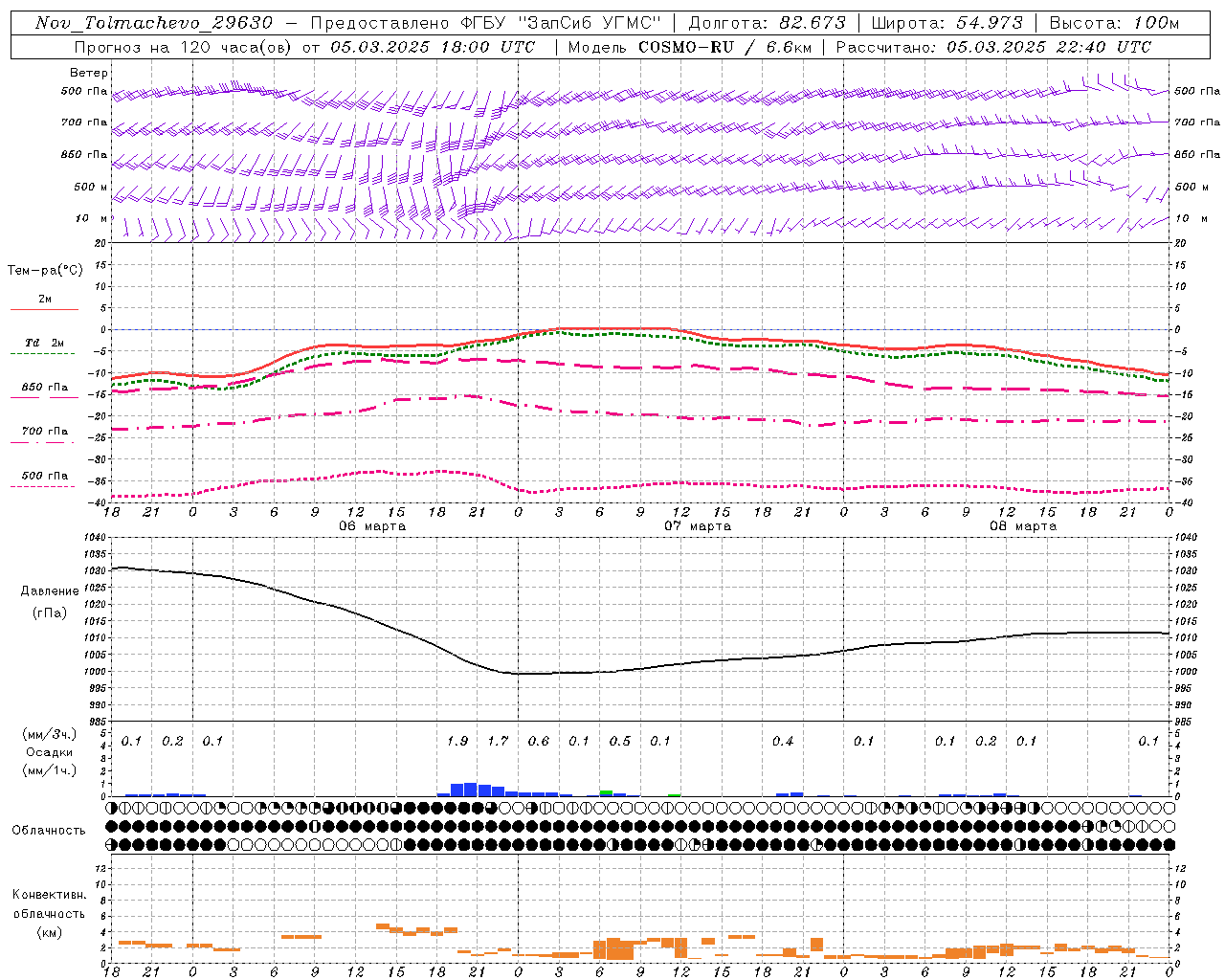
Task: Select the precipitation value 0.5
Action: point(620,741)
